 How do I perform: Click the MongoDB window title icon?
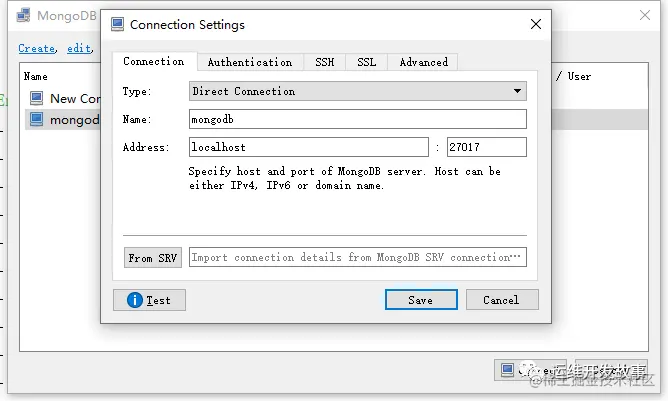(23, 15)
